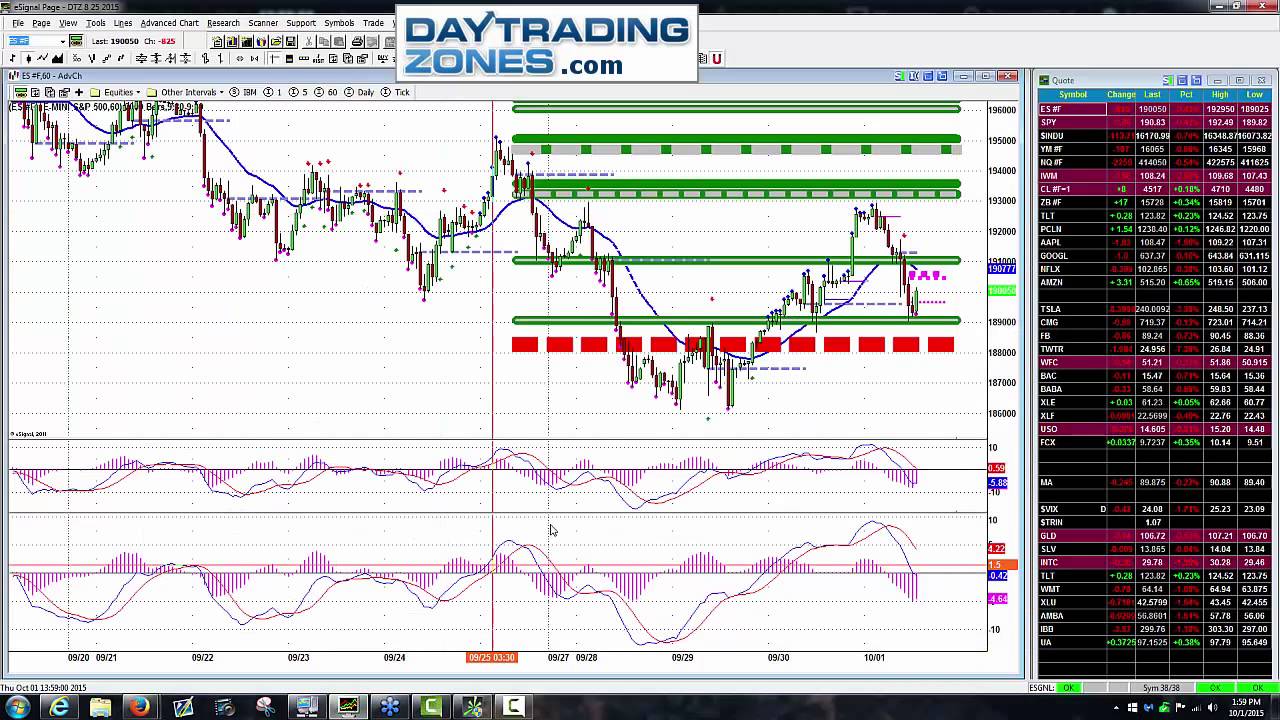Click the save disk icon in the top toolbar
The height and width of the screenshot is (720, 1280).
click(290, 41)
